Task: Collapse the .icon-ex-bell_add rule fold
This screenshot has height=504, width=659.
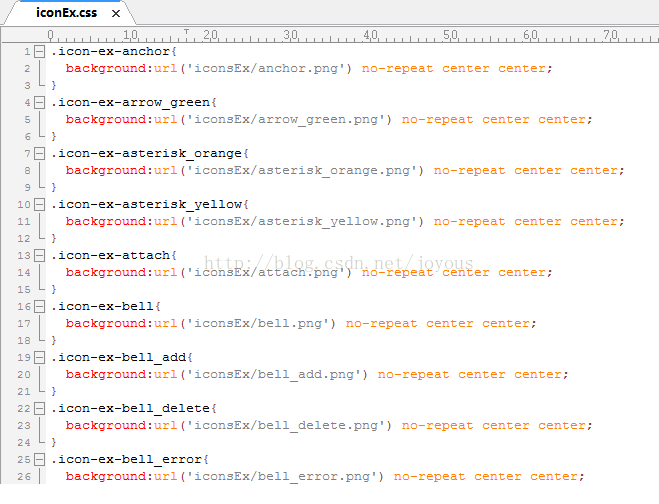Action: coord(39,358)
